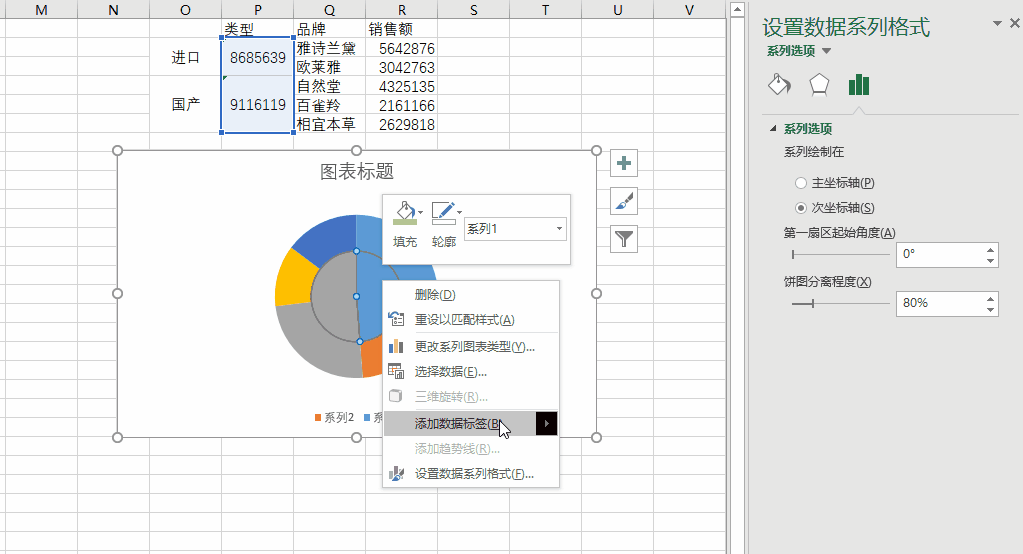Open the Series Options bar chart tab
The height and width of the screenshot is (554, 1023).
859,84
